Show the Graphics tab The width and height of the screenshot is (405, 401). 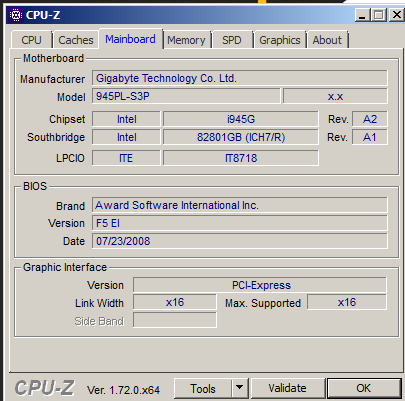[280, 40]
